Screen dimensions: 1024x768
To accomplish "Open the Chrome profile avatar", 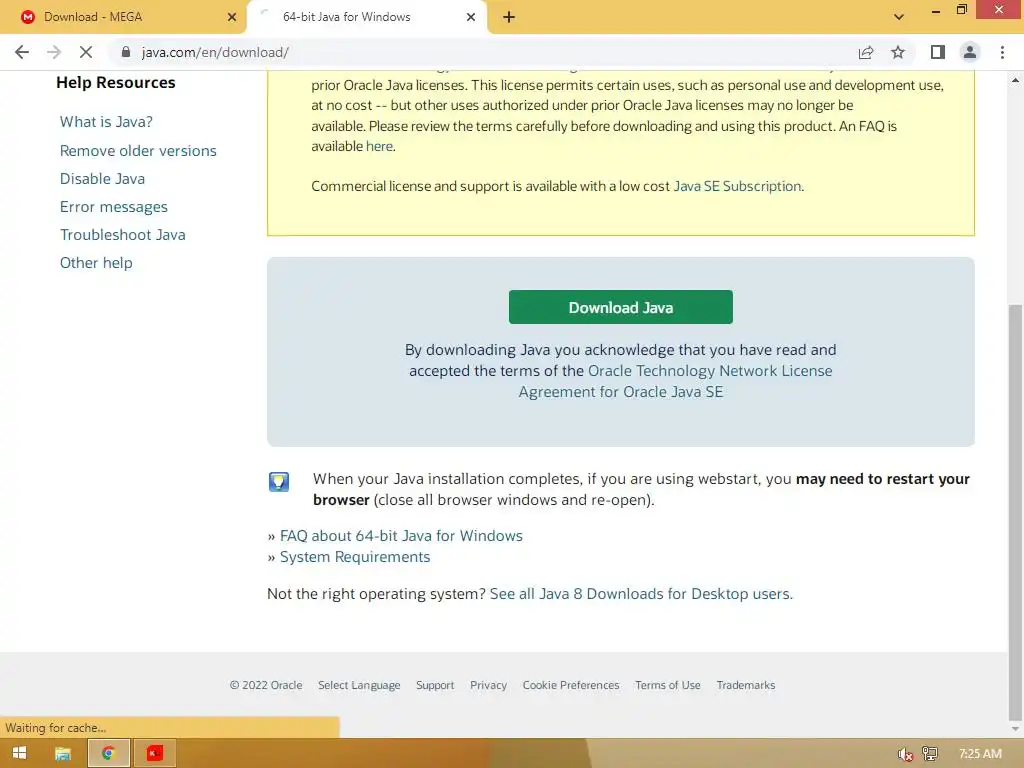I will pyautogui.click(x=970, y=52).
